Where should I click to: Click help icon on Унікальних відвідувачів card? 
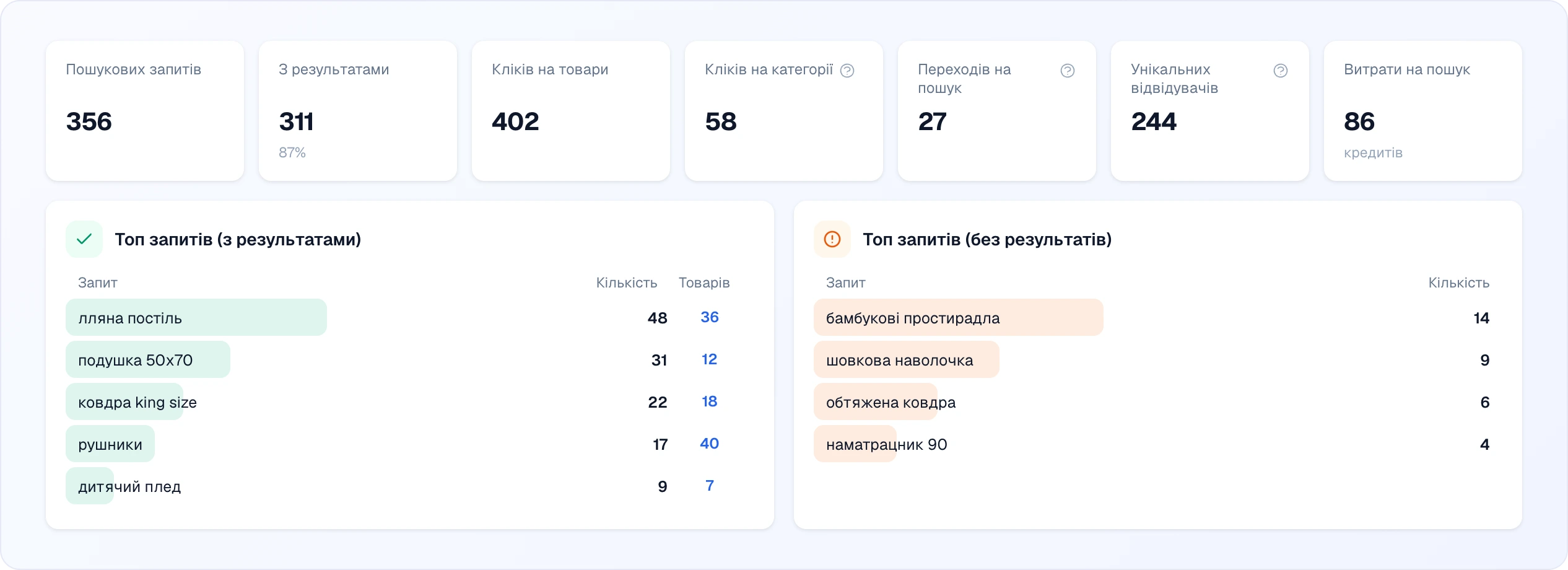pyautogui.click(x=1281, y=71)
